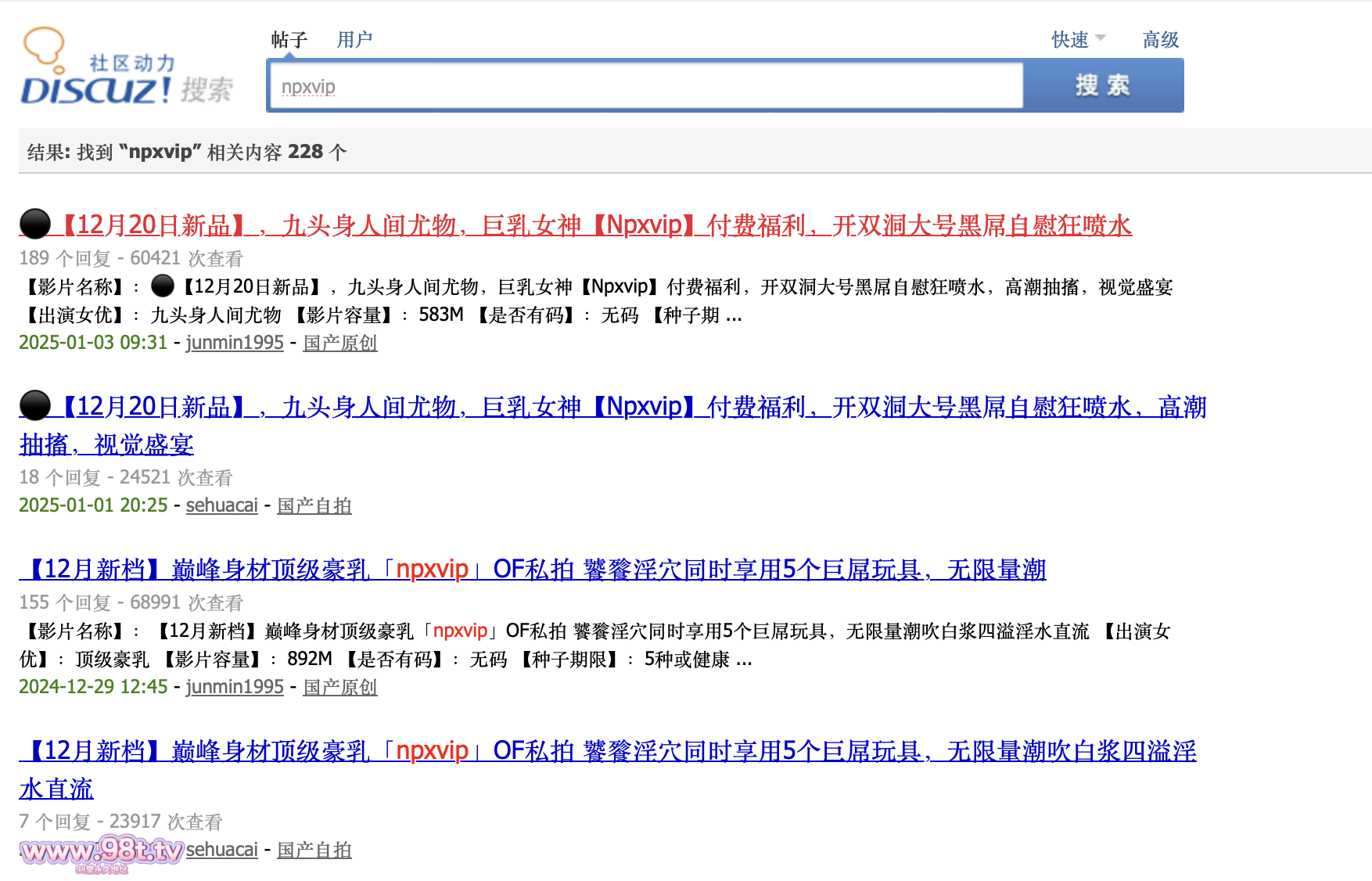Open 高级 advanced search
Viewport: 1372px width, 881px height.
(1160, 40)
